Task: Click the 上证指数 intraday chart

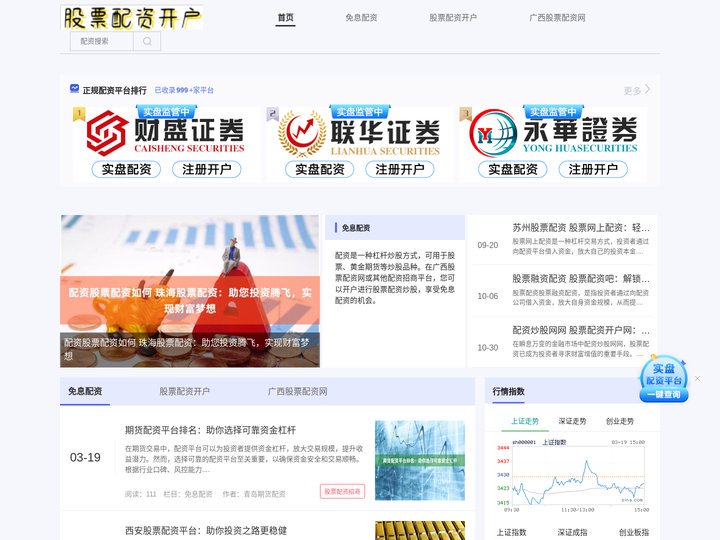Action: tap(573, 476)
